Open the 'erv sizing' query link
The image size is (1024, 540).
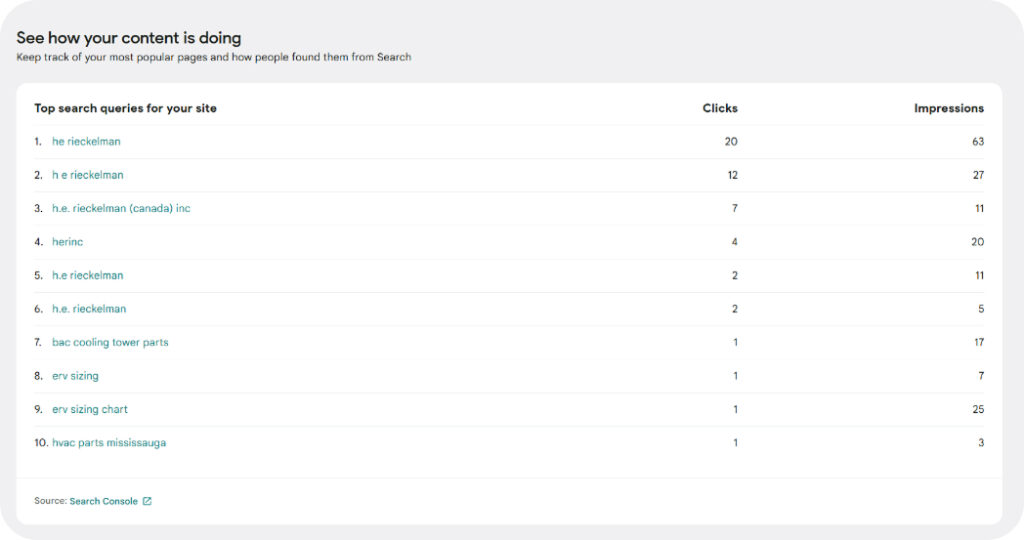click(x=75, y=376)
